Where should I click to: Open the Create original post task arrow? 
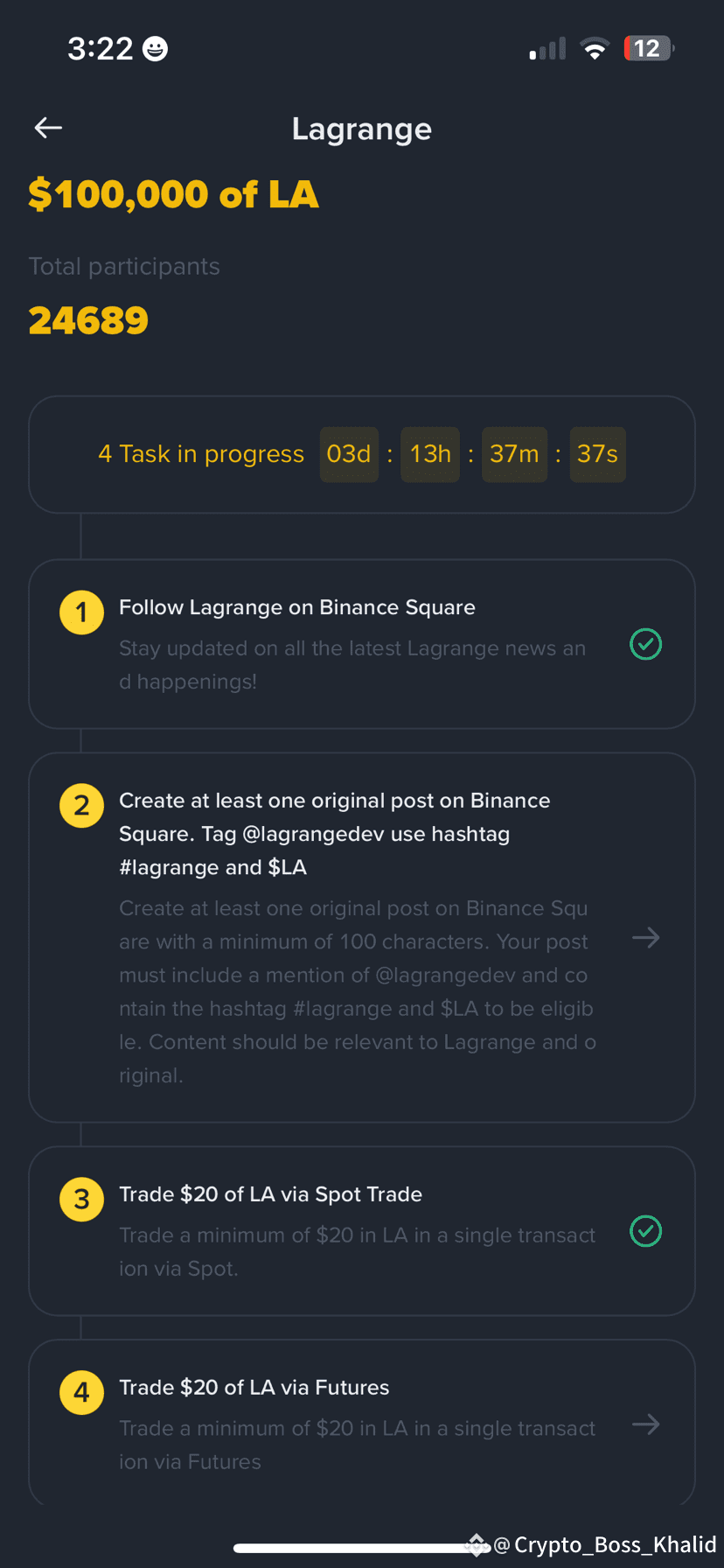click(646, 938)
